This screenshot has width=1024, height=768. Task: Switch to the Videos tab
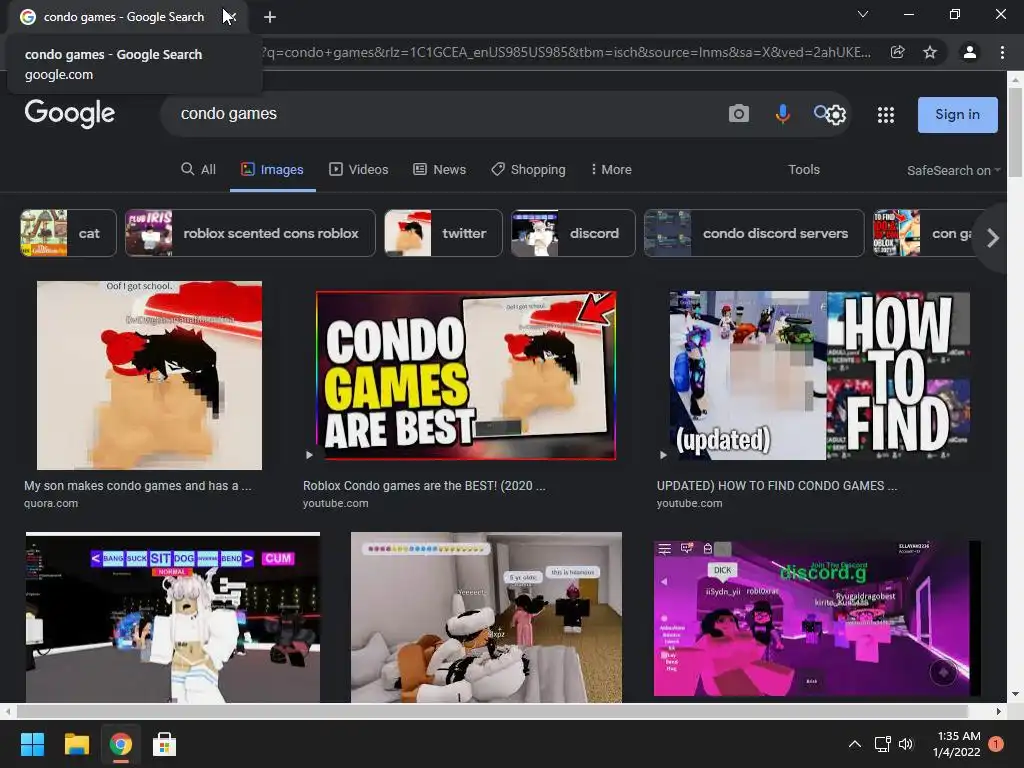[x=359, y=170]
